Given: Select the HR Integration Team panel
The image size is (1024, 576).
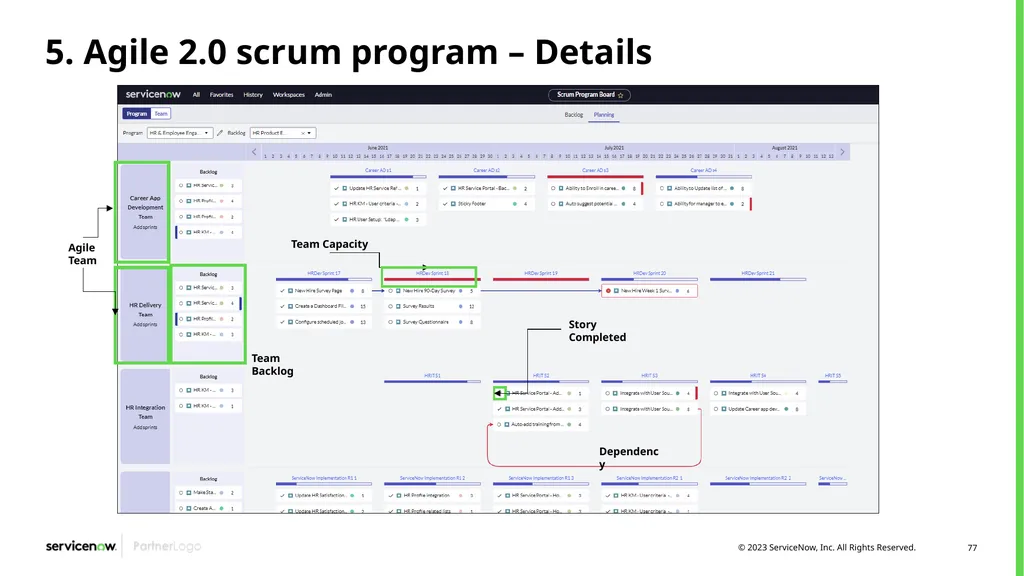Looking at the screenshot, I should point(145,417).
